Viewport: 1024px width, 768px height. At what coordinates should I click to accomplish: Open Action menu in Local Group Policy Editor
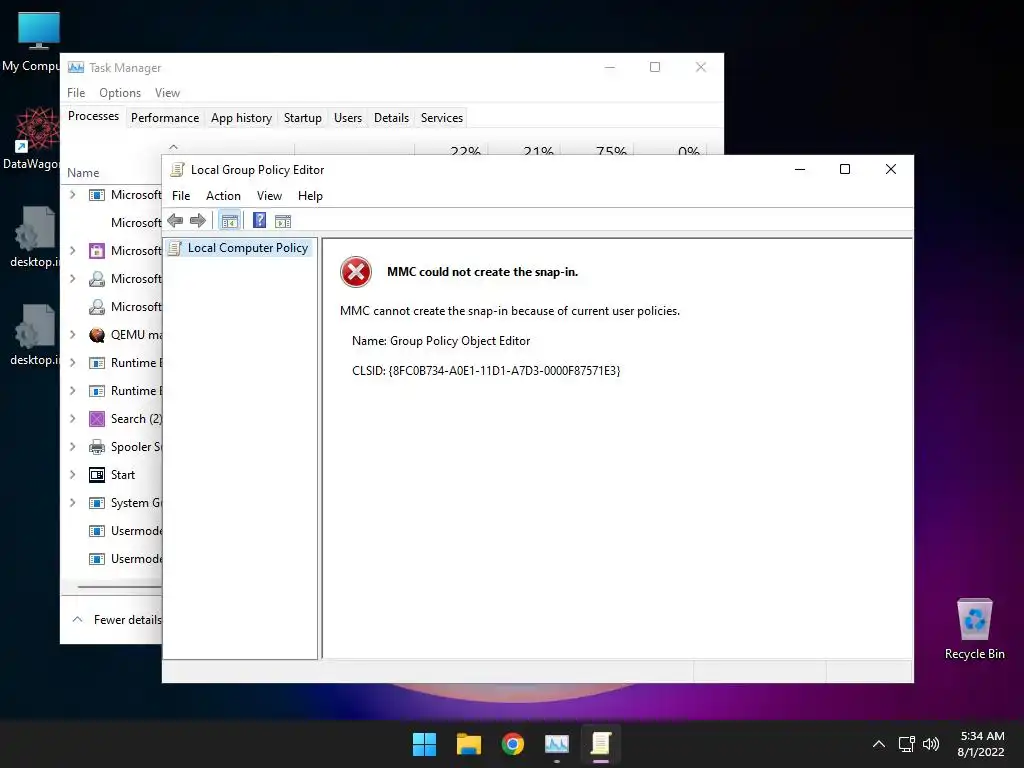223,196
